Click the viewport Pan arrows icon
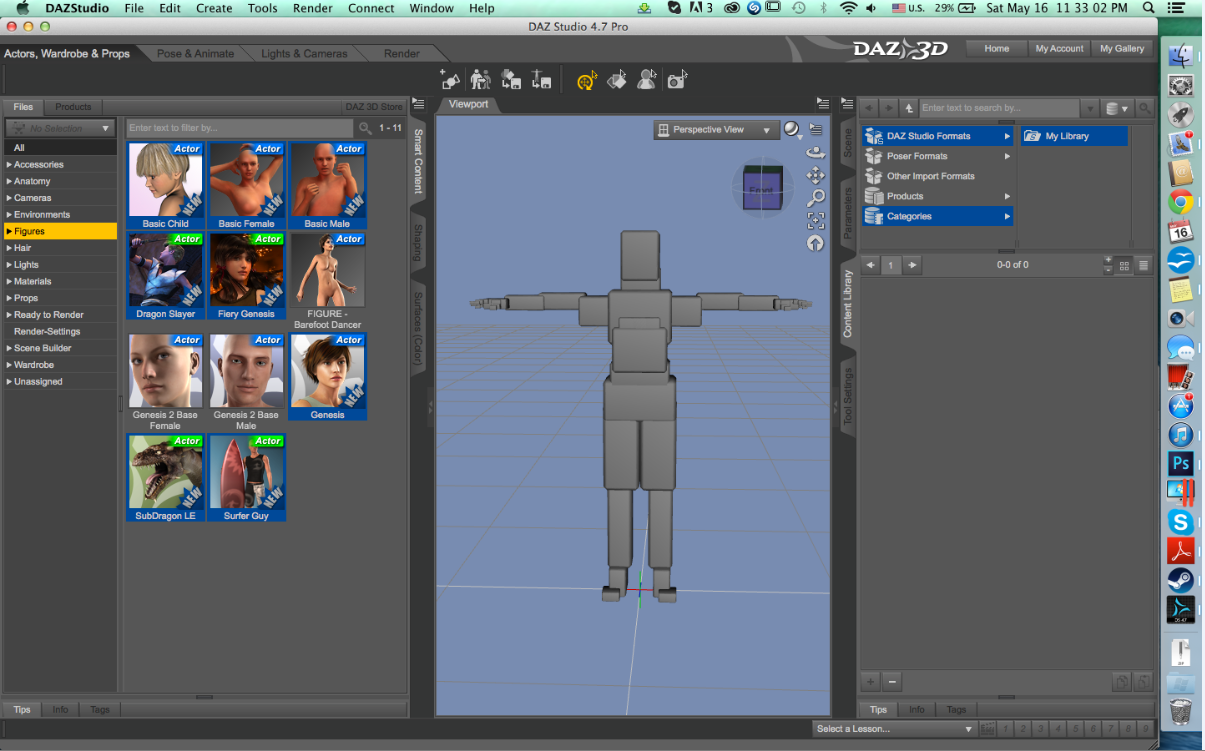Image resolution: width=1205 pixels, height=751 pixels. click(816, 175)
